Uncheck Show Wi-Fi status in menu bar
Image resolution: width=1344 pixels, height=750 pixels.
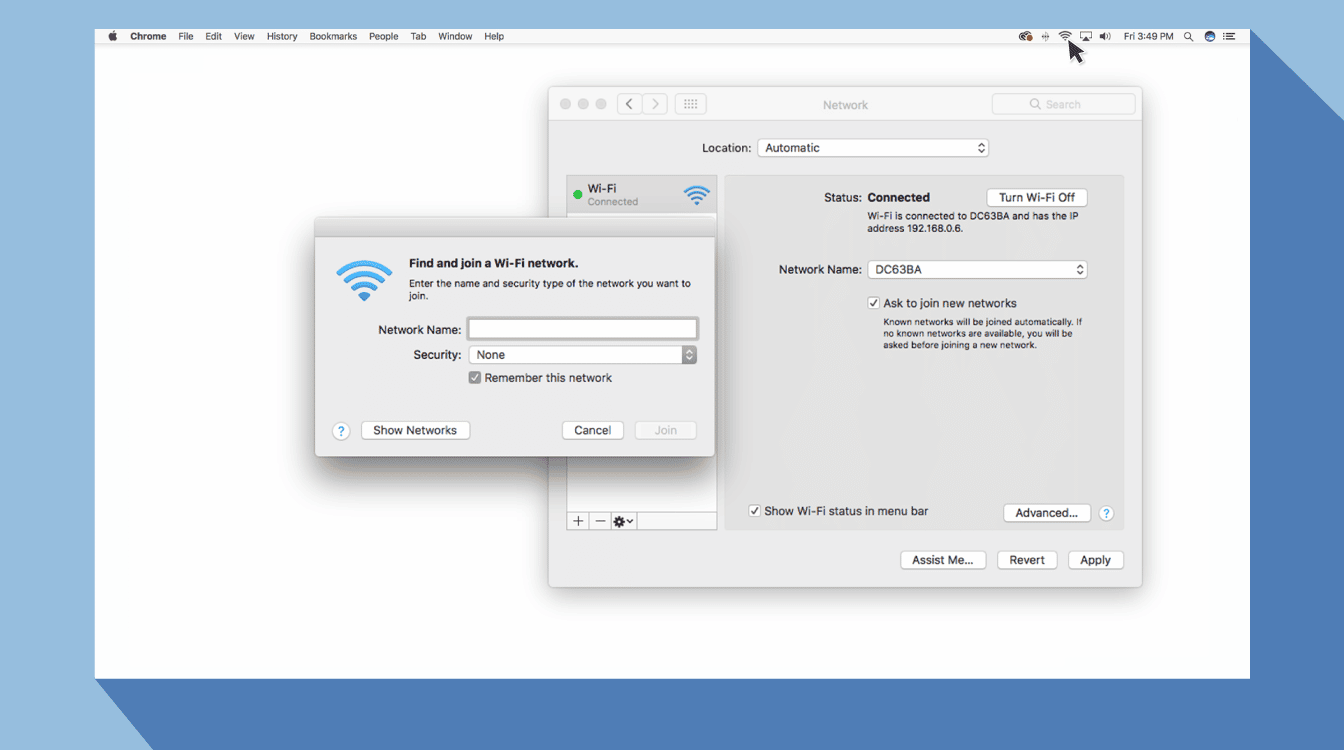click(755, 511)
